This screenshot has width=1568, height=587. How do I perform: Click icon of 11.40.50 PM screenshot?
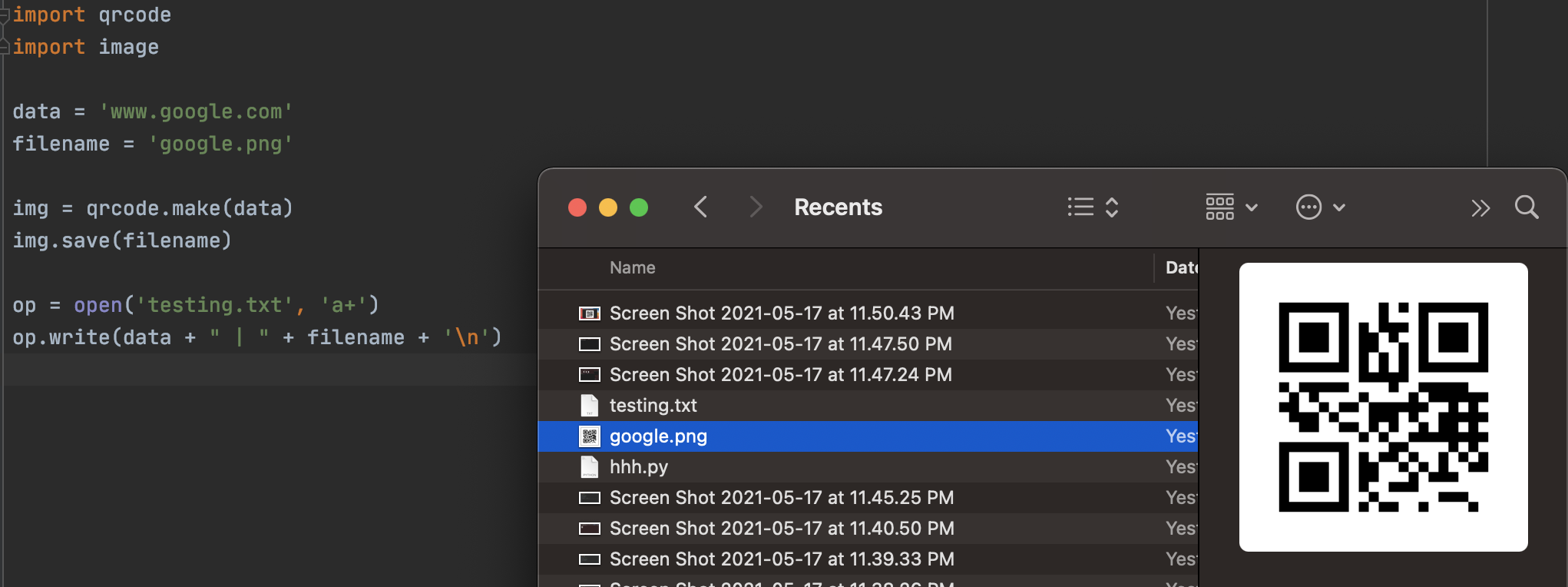coord(589,529)
